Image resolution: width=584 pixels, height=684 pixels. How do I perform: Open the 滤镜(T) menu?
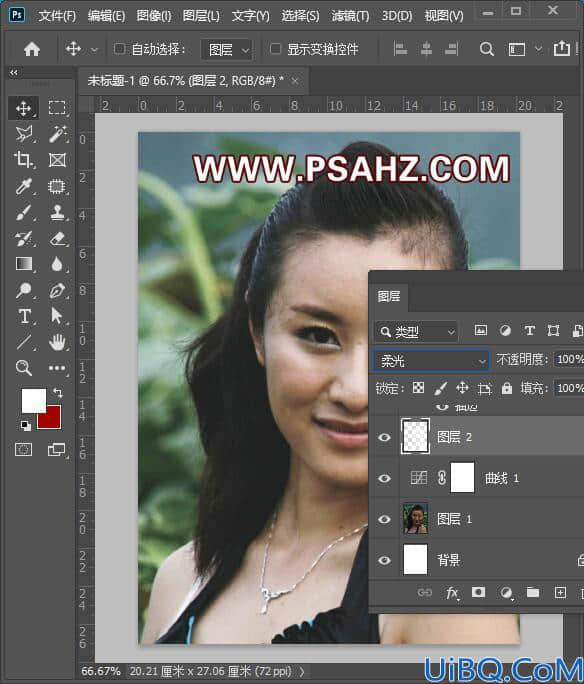point(350,16)
